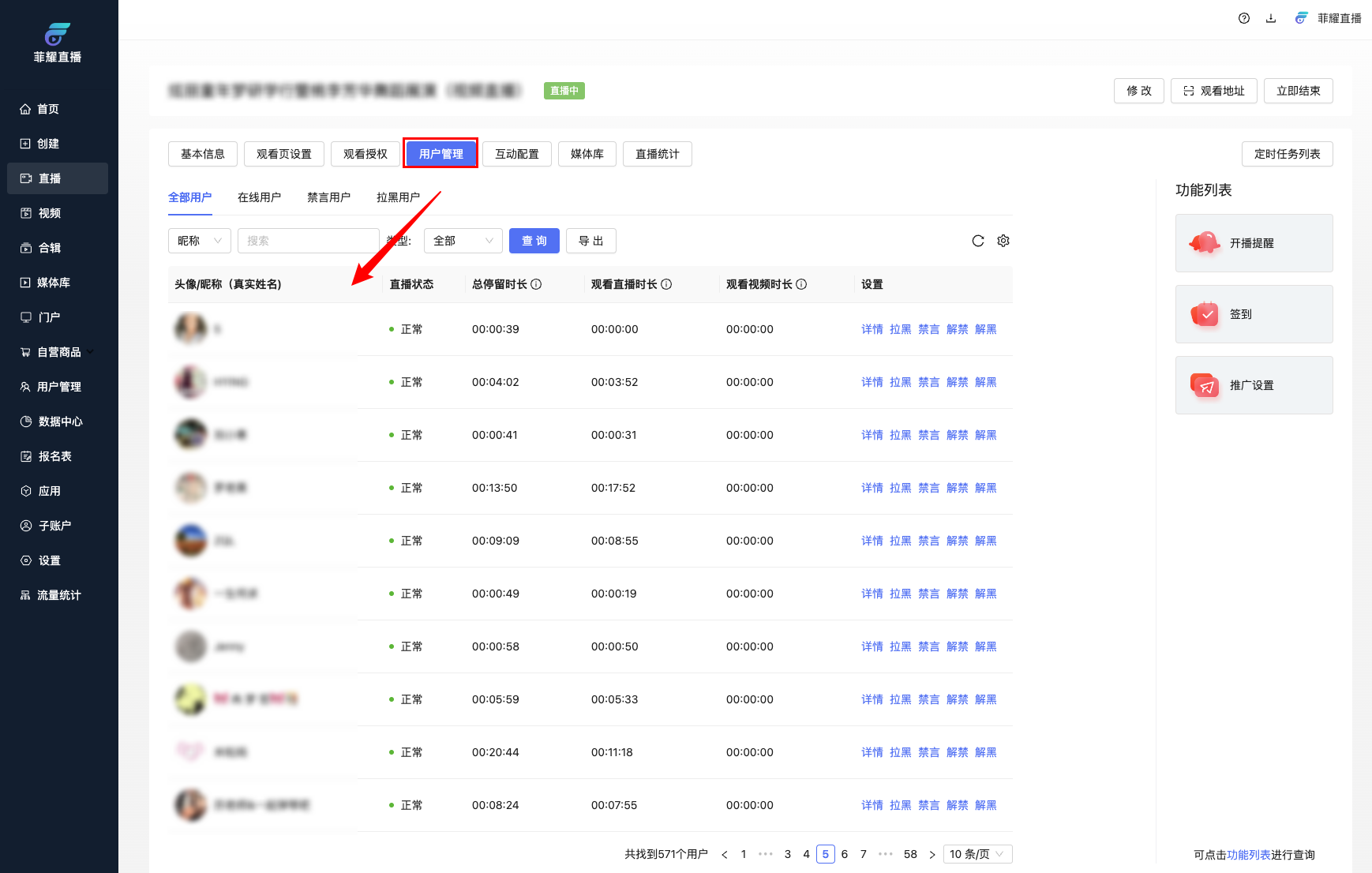Viewport: 1372px width, 873px height.
Task: Go to 数据中心 in the sidebar
Action: pyautogui.click(x=60, y=422)
